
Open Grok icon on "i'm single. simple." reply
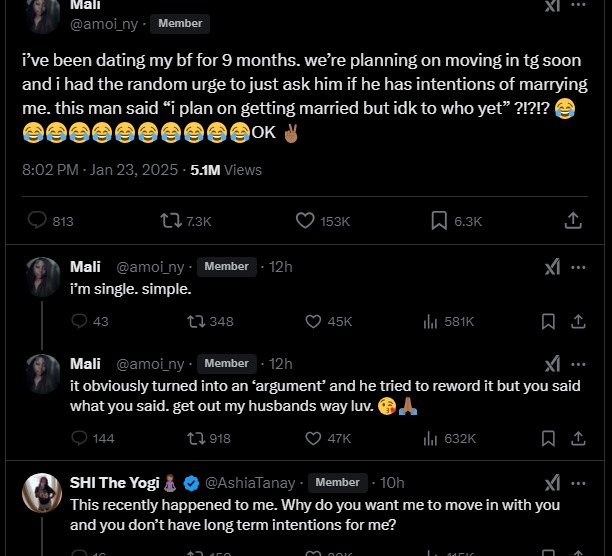(552, 267)
